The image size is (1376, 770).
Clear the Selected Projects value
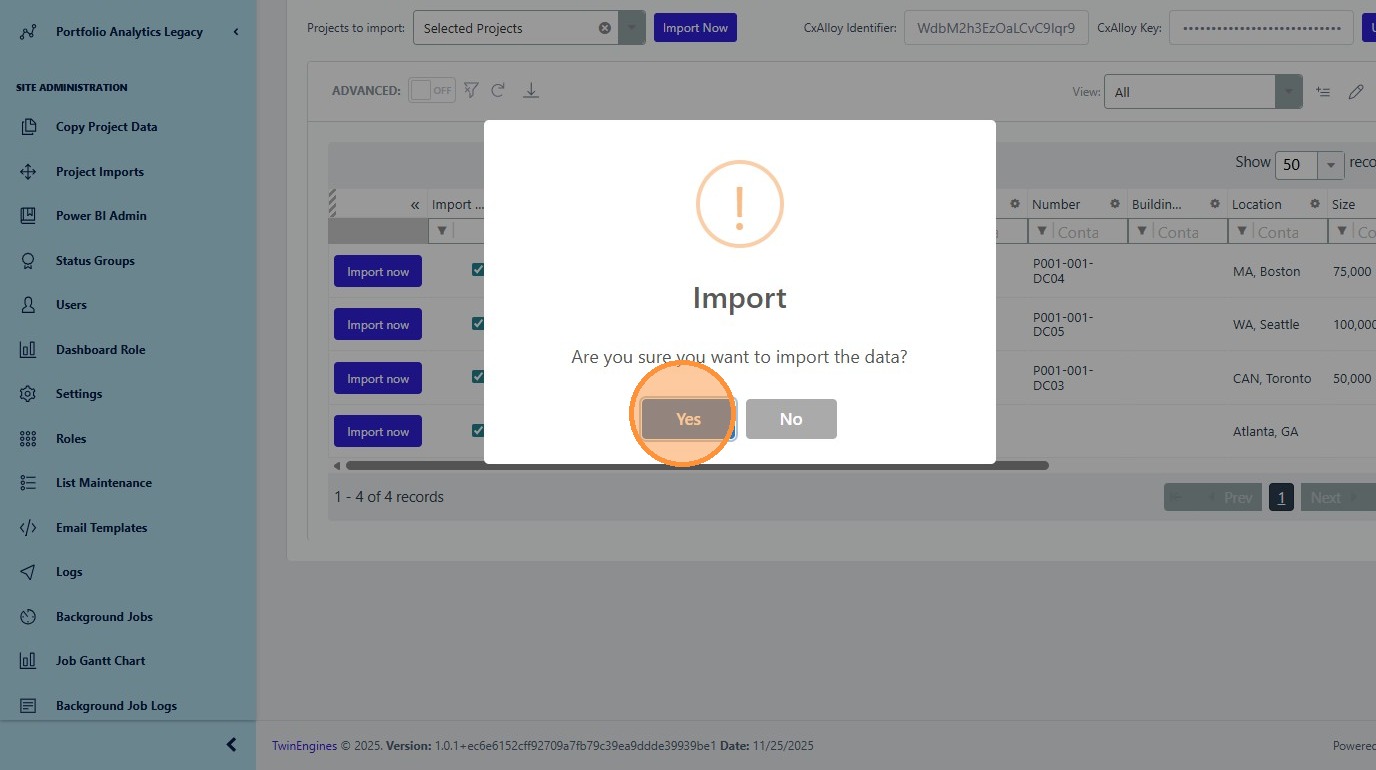[605, 28]
